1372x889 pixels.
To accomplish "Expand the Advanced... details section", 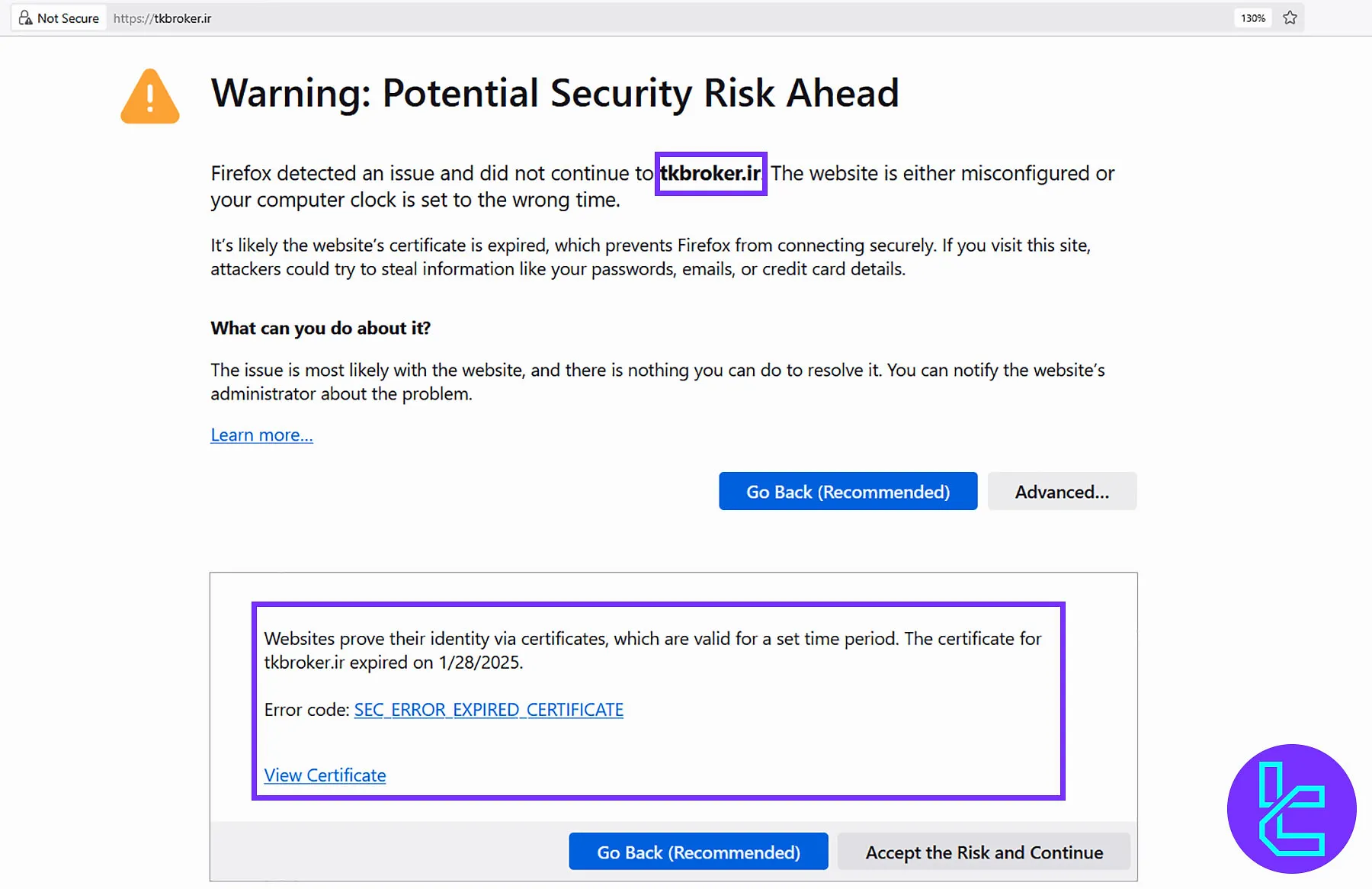I will point(1062,492).
